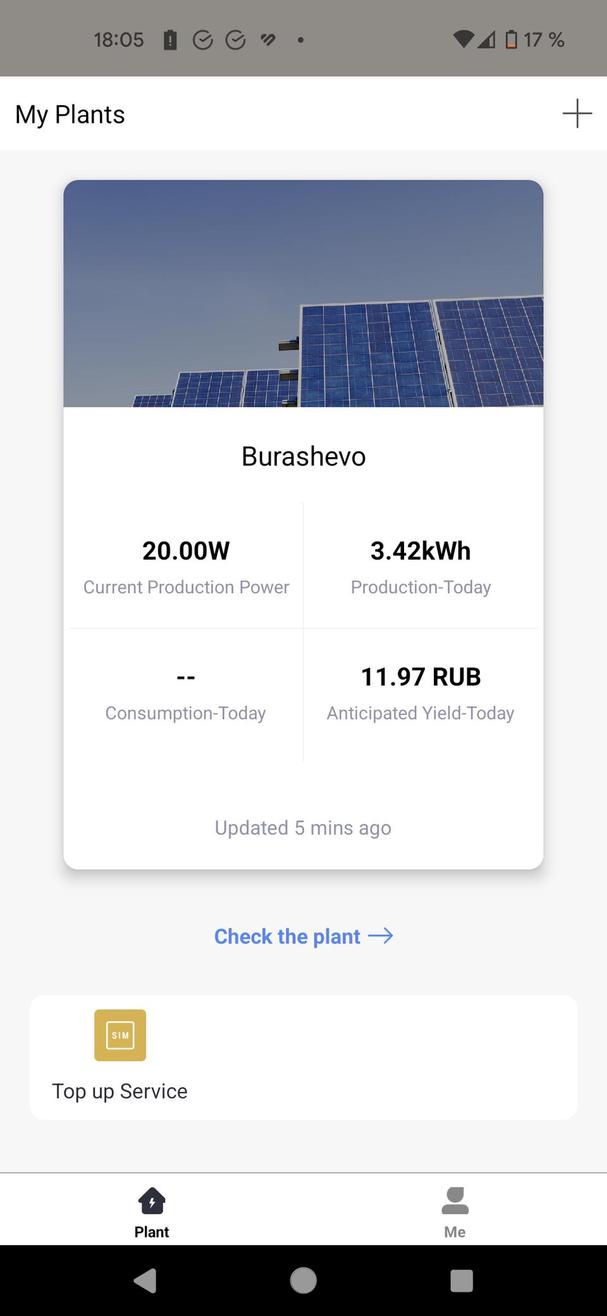Click the arrow next to Check the plant
Viewport: 607px width, 1316px height.
(x=381, y=936)
